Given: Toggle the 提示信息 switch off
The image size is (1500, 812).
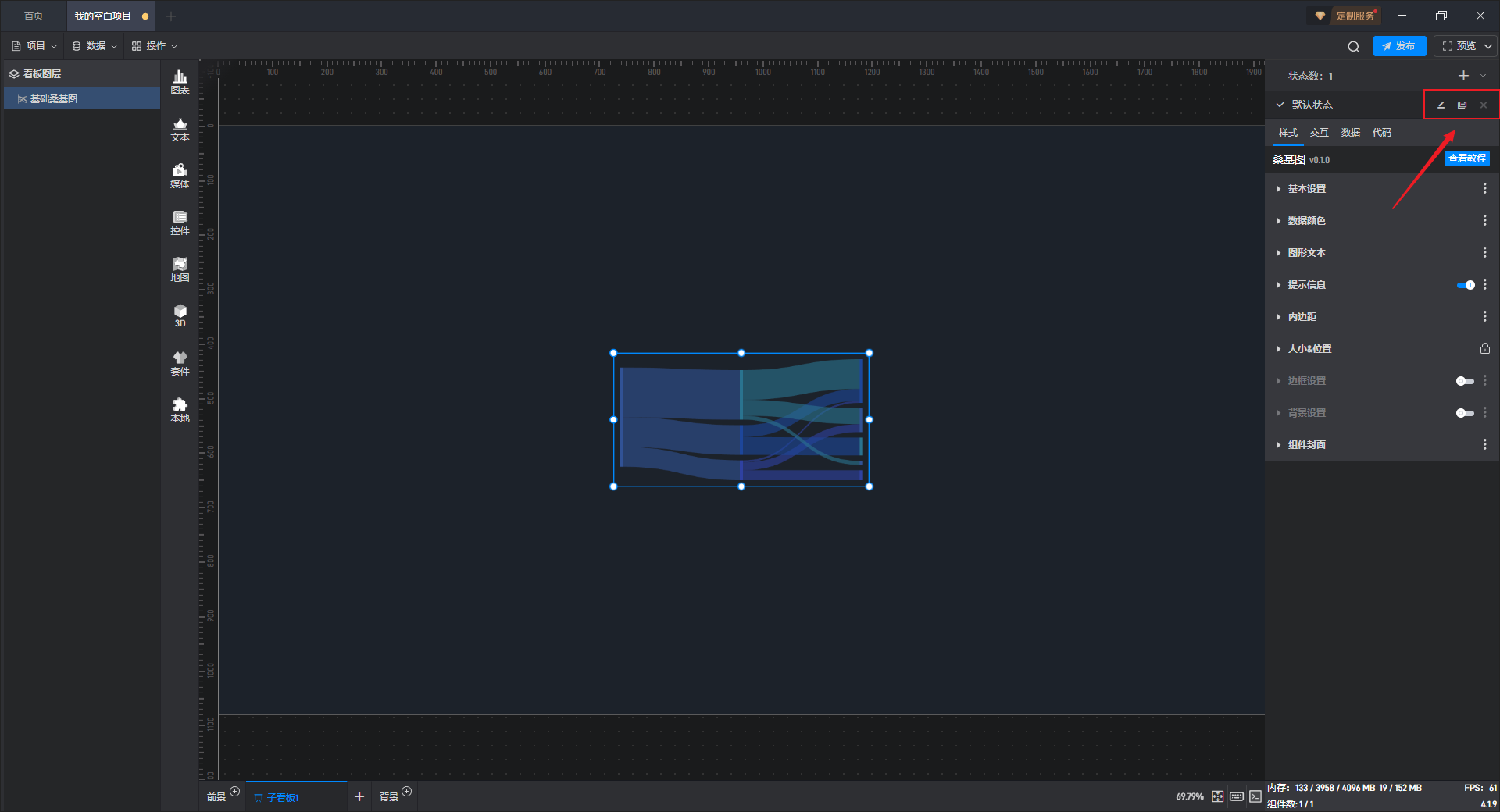Looking at the screenshot, I should [1466, 285].
